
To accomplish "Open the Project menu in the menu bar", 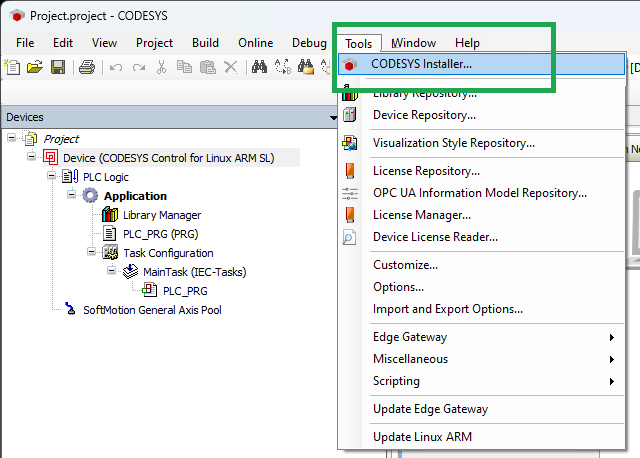I will (154, 43).
